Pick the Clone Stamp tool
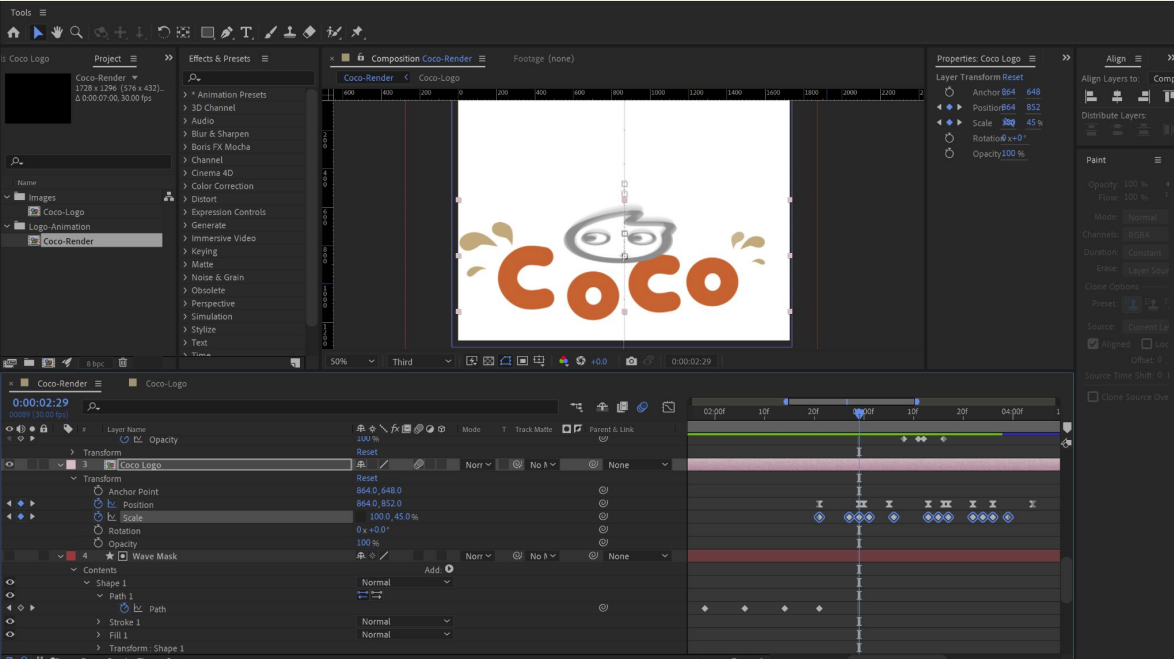Viewport: 1174px width, 659px height. point(290,32)
